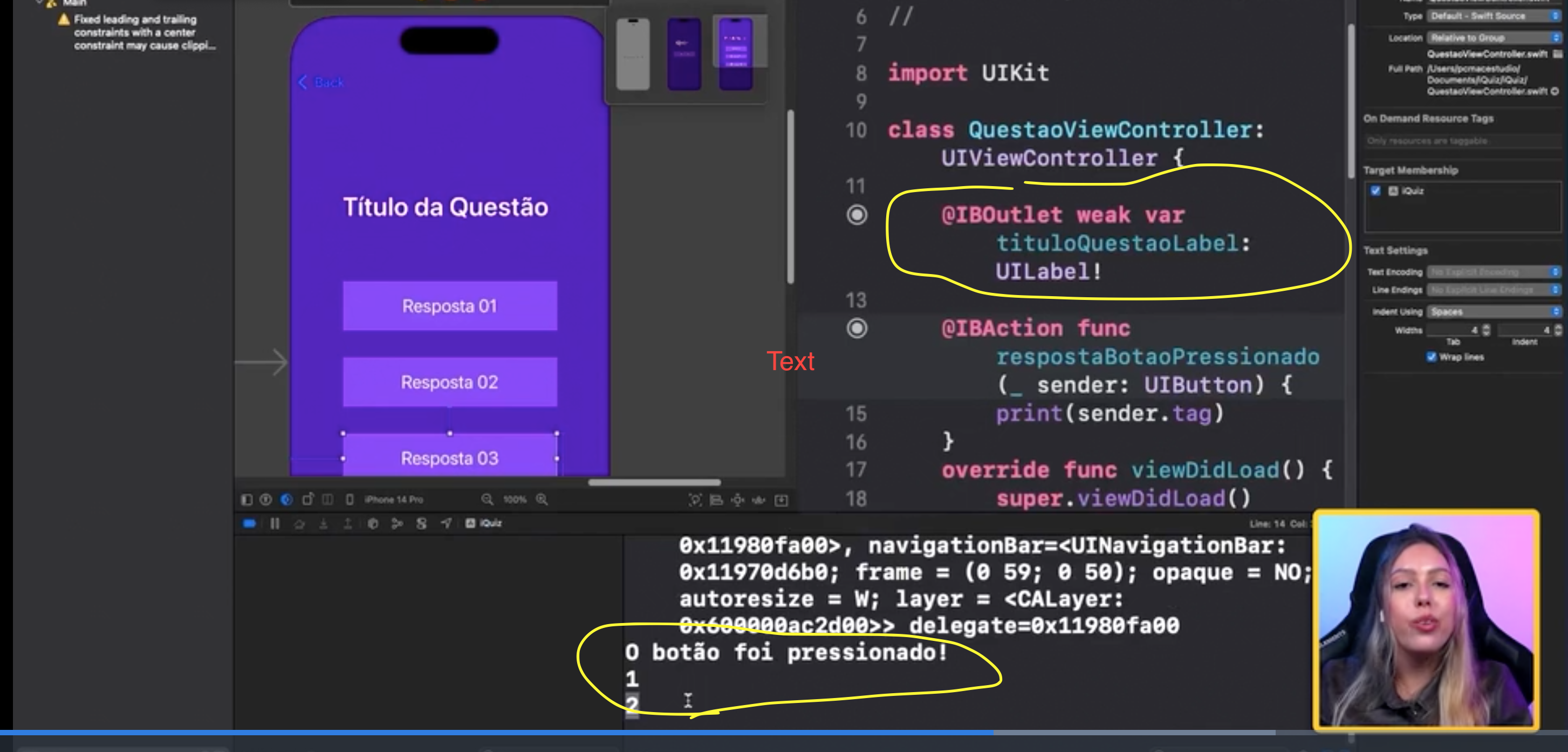This screenshot has width=1568, height=752.
Task: Open Environment Overrides icon in debug bar
Action: (x=421, y=524)
